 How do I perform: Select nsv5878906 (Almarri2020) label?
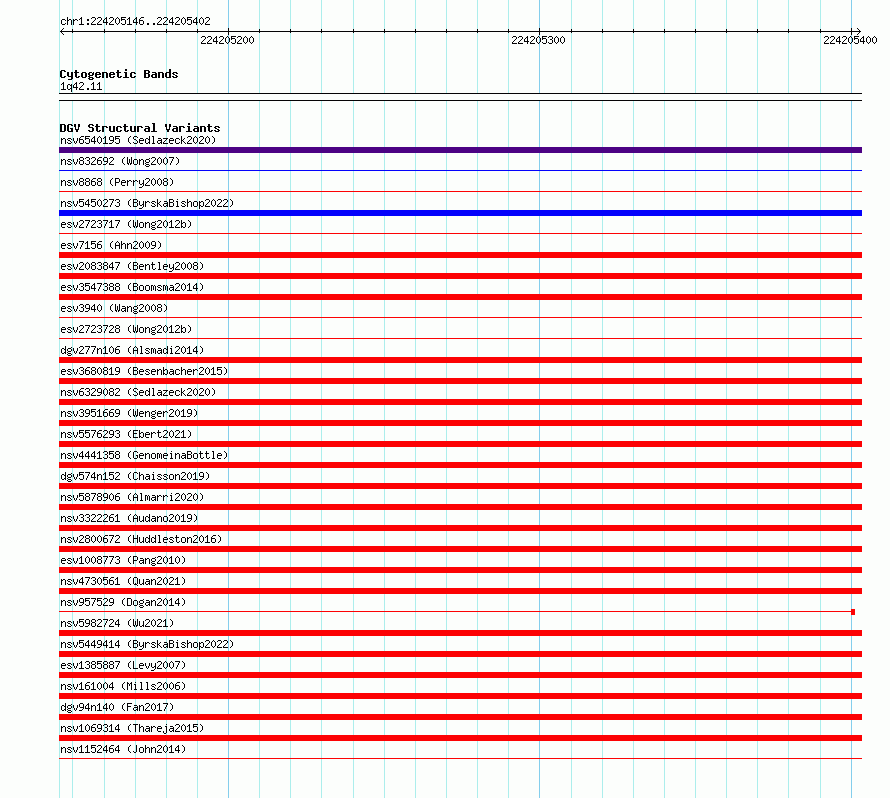coord(132,497)
